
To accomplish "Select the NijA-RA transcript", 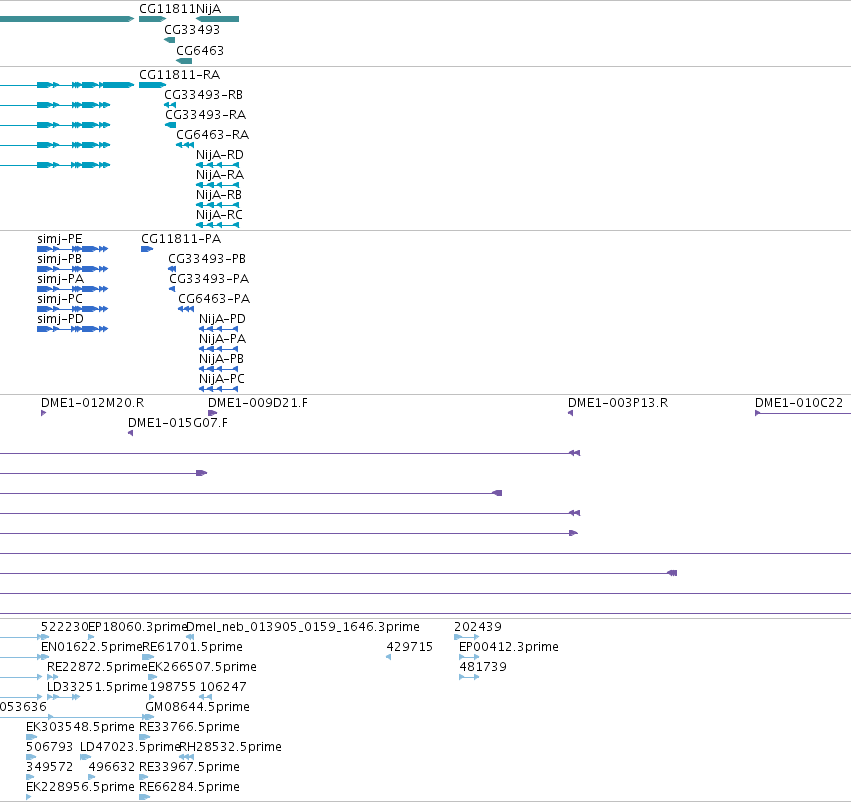I will (220, 175).
